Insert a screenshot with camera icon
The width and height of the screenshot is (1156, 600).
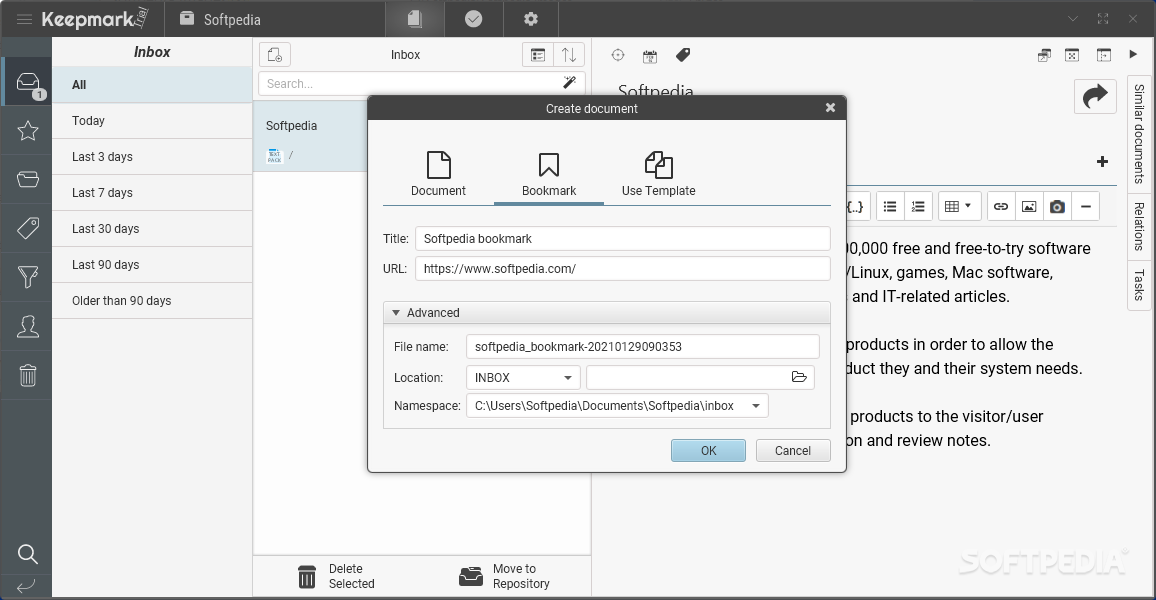coord(1057,206)
